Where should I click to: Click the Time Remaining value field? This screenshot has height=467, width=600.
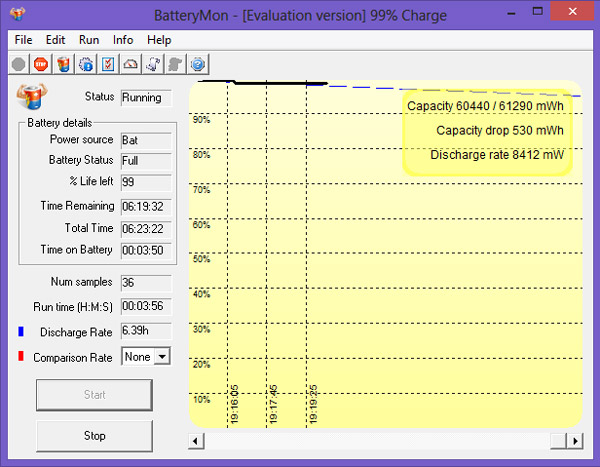[146, 205]
